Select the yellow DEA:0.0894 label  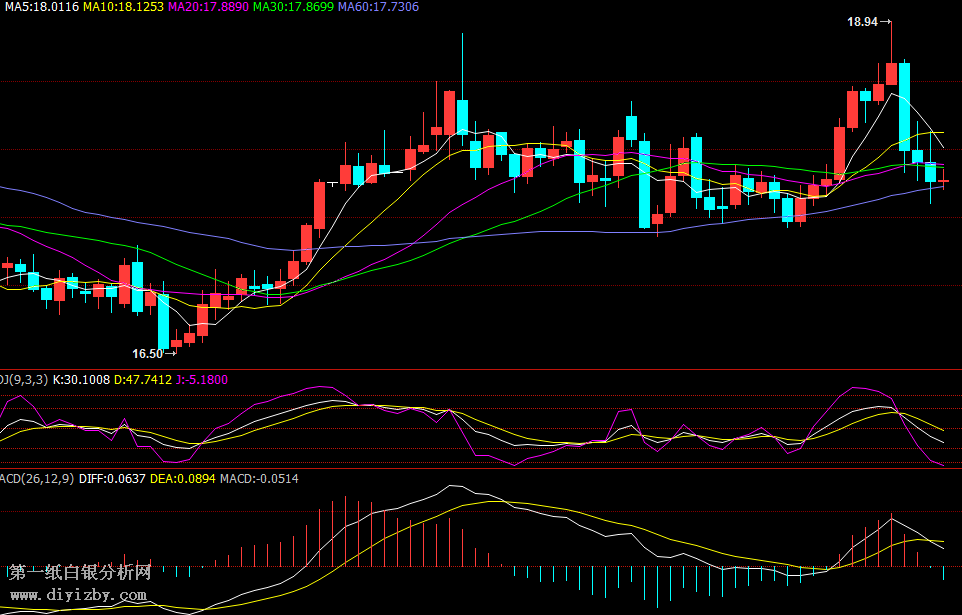(181, 479)
